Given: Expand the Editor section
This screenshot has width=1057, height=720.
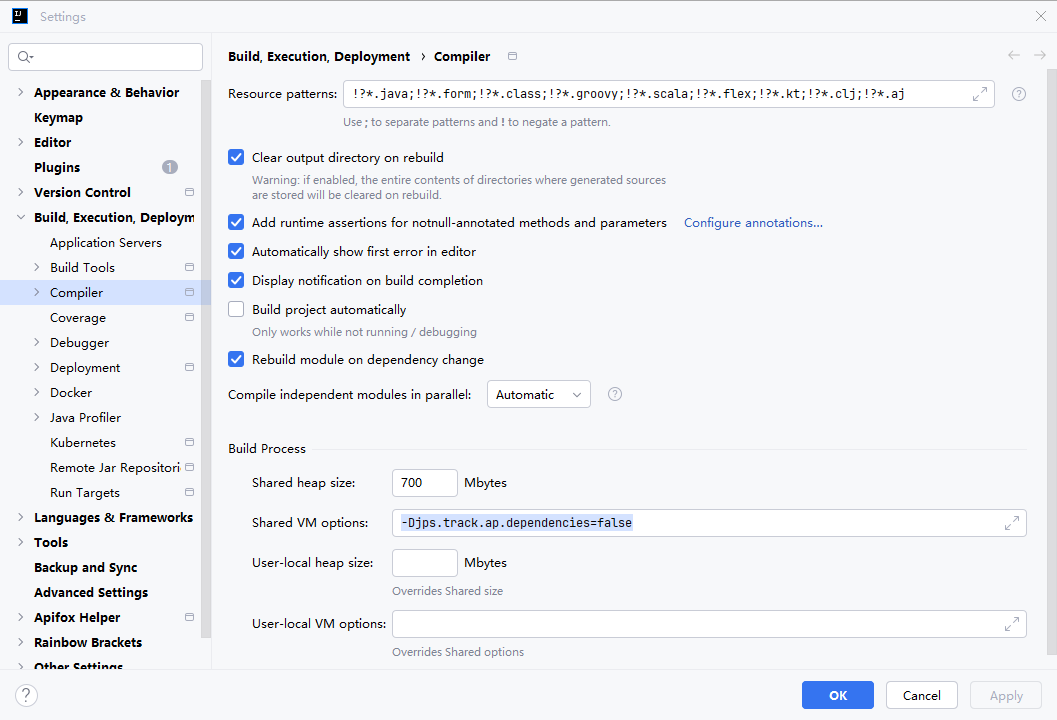Looking at the screenshot, I should pos(20,142).
